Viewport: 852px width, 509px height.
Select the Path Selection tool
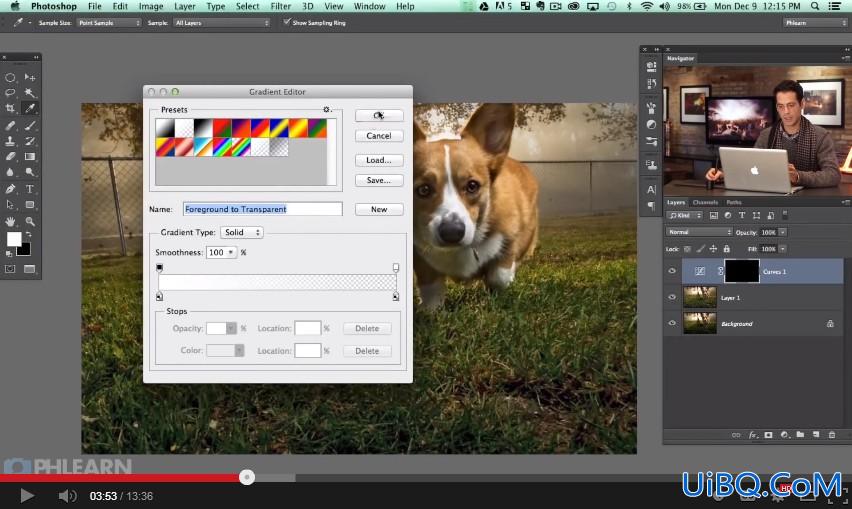10,205
